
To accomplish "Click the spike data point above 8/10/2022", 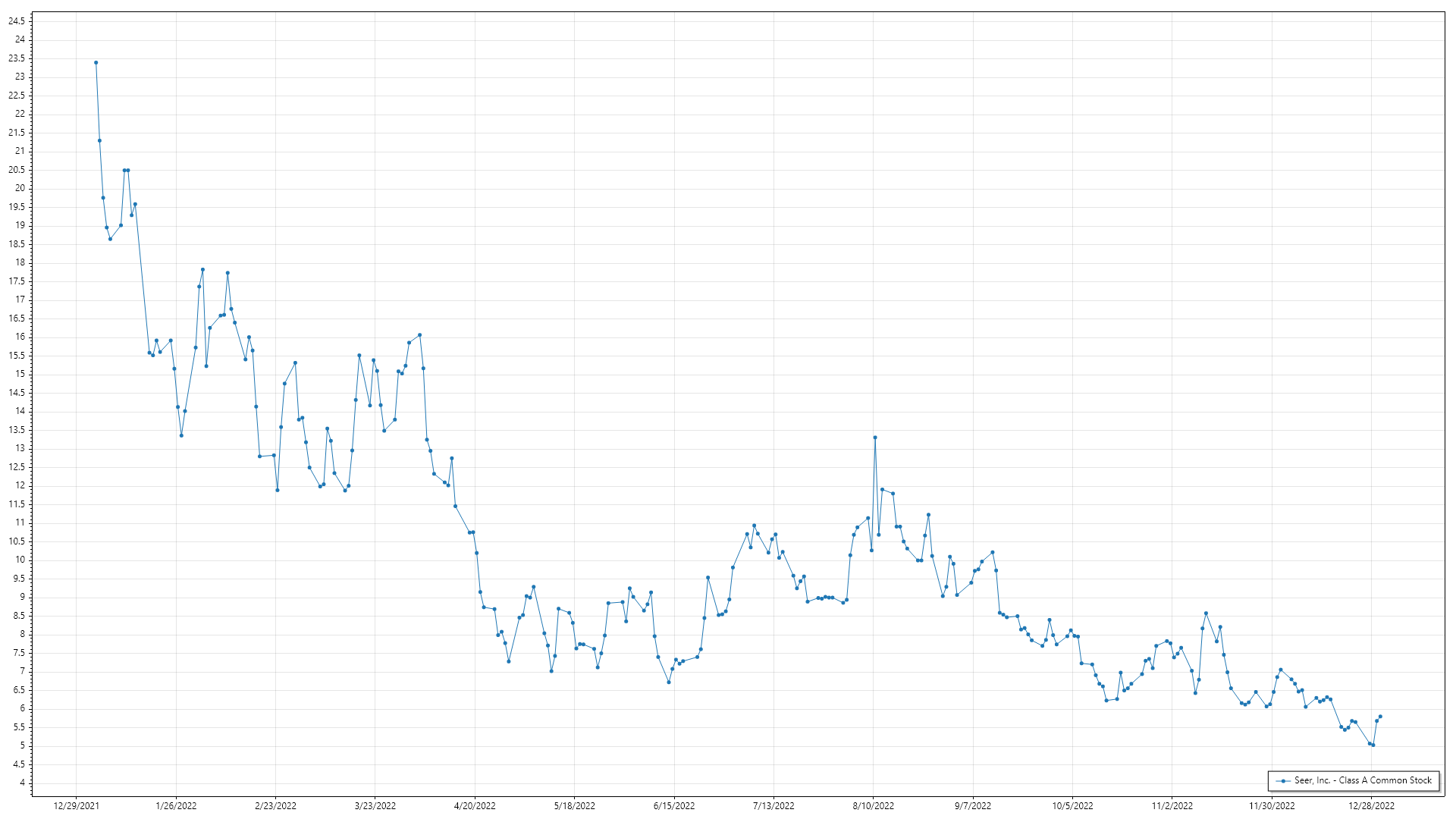I will [x=875, y=438].
